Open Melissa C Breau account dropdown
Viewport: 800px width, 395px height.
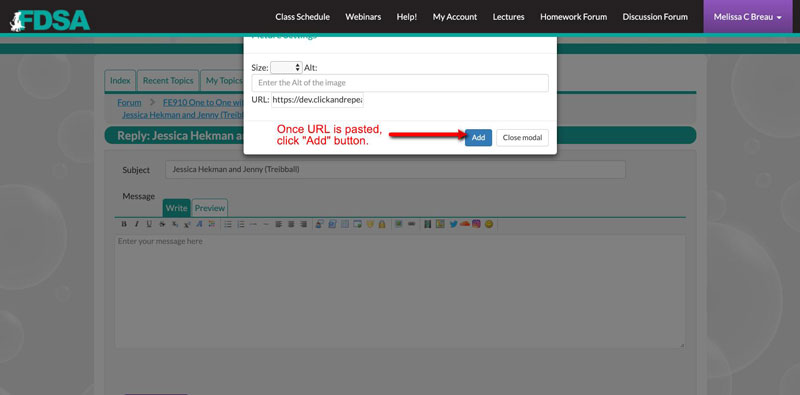coord(747,17)
